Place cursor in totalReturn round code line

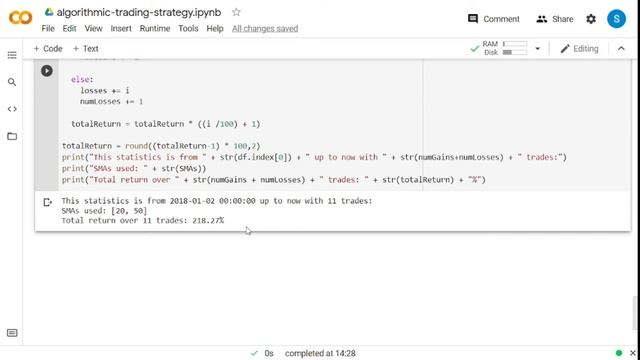click(x=161, y=146)
